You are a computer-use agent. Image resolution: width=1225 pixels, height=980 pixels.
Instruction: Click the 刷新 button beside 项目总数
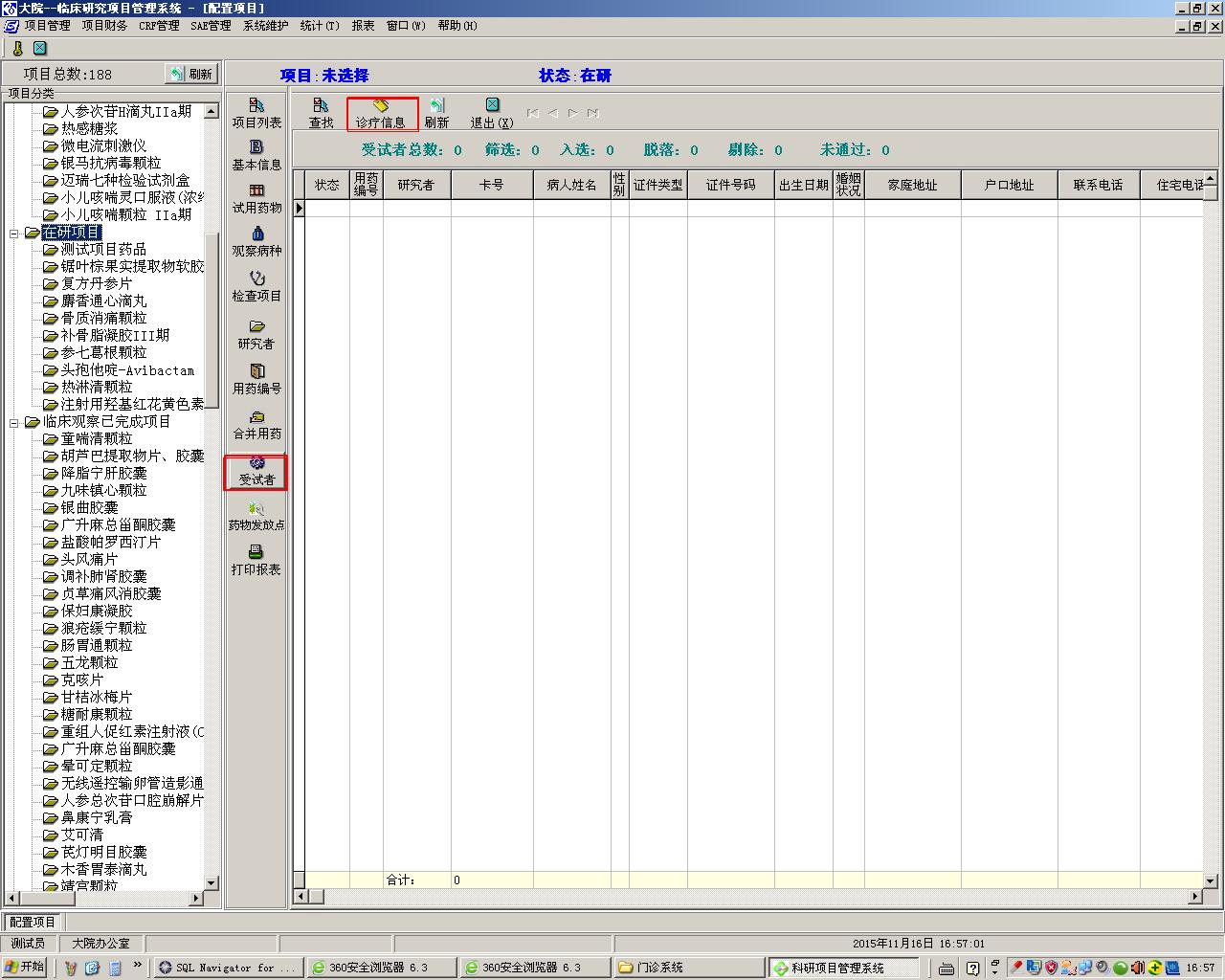(191, 74)
